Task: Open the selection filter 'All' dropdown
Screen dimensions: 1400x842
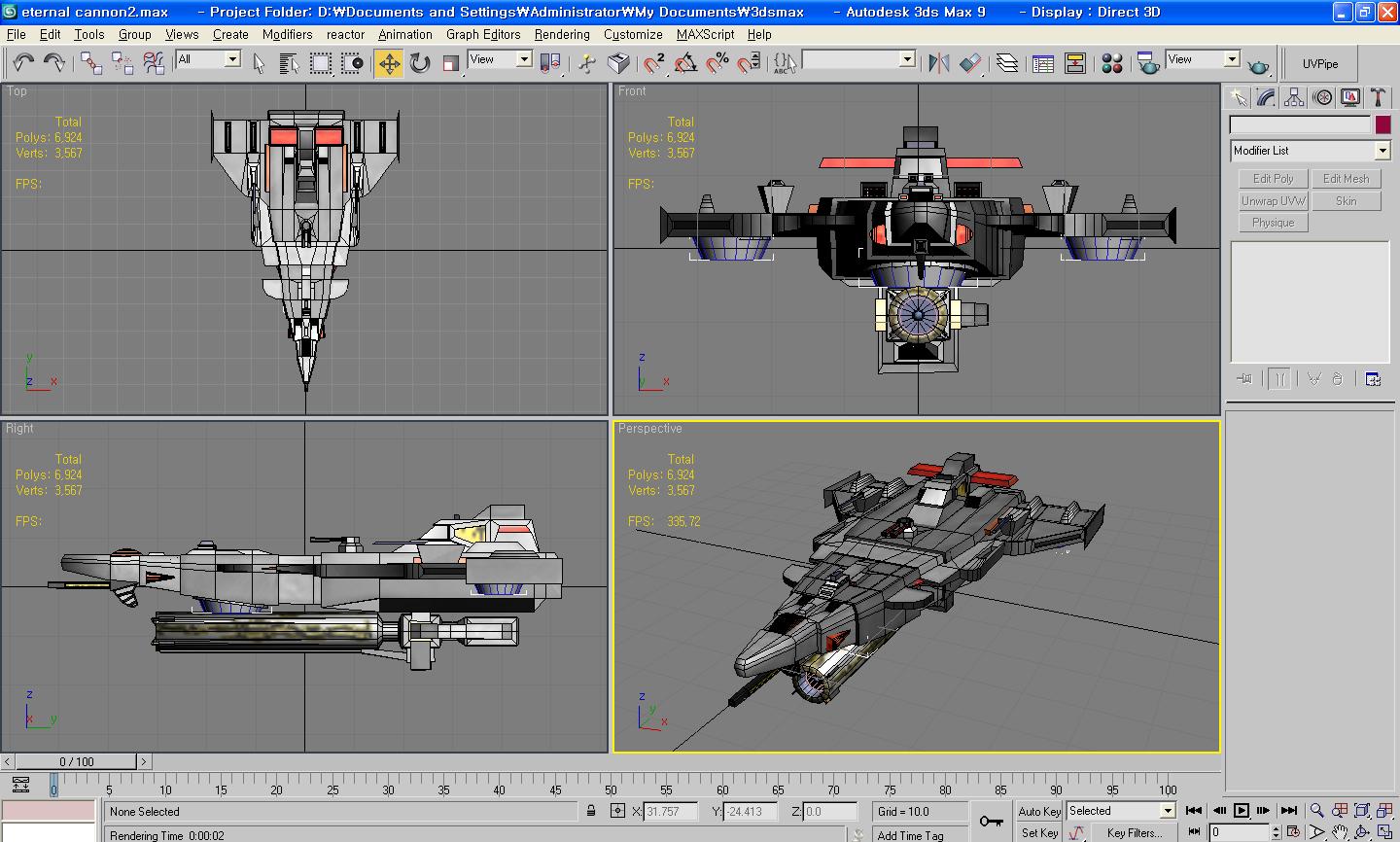Action: (x=232, y=59)
